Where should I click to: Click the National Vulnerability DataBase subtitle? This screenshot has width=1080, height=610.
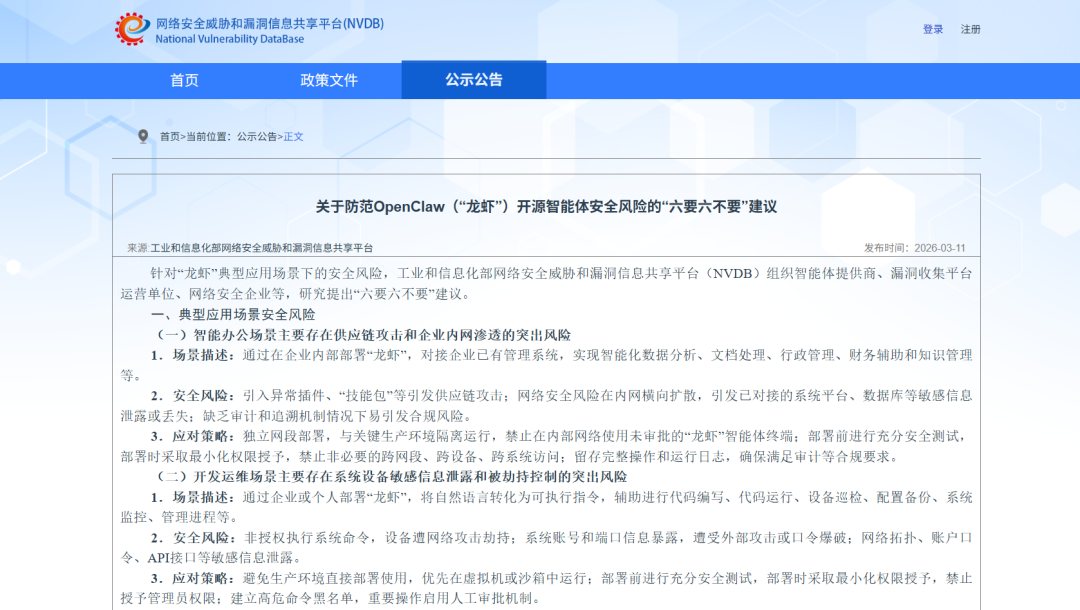pyautogui.click(x=229, y=39)
